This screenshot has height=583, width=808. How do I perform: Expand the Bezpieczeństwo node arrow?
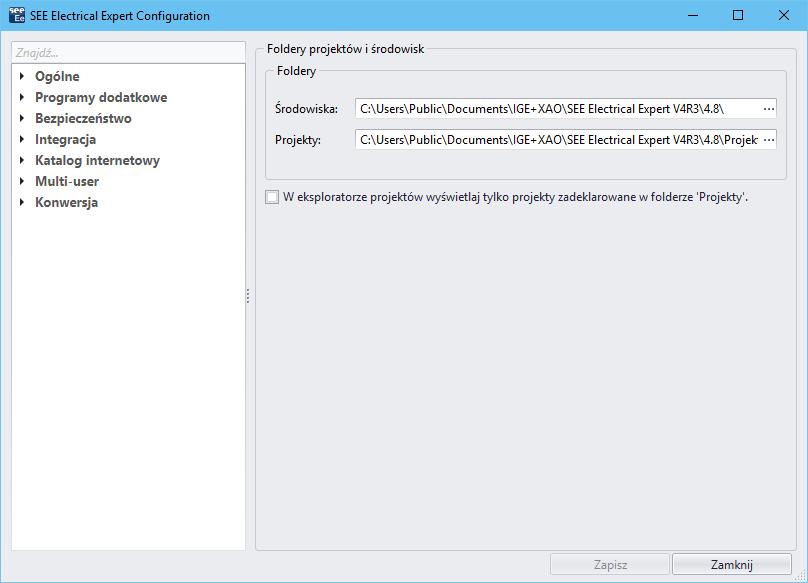[x=22, y=118]
